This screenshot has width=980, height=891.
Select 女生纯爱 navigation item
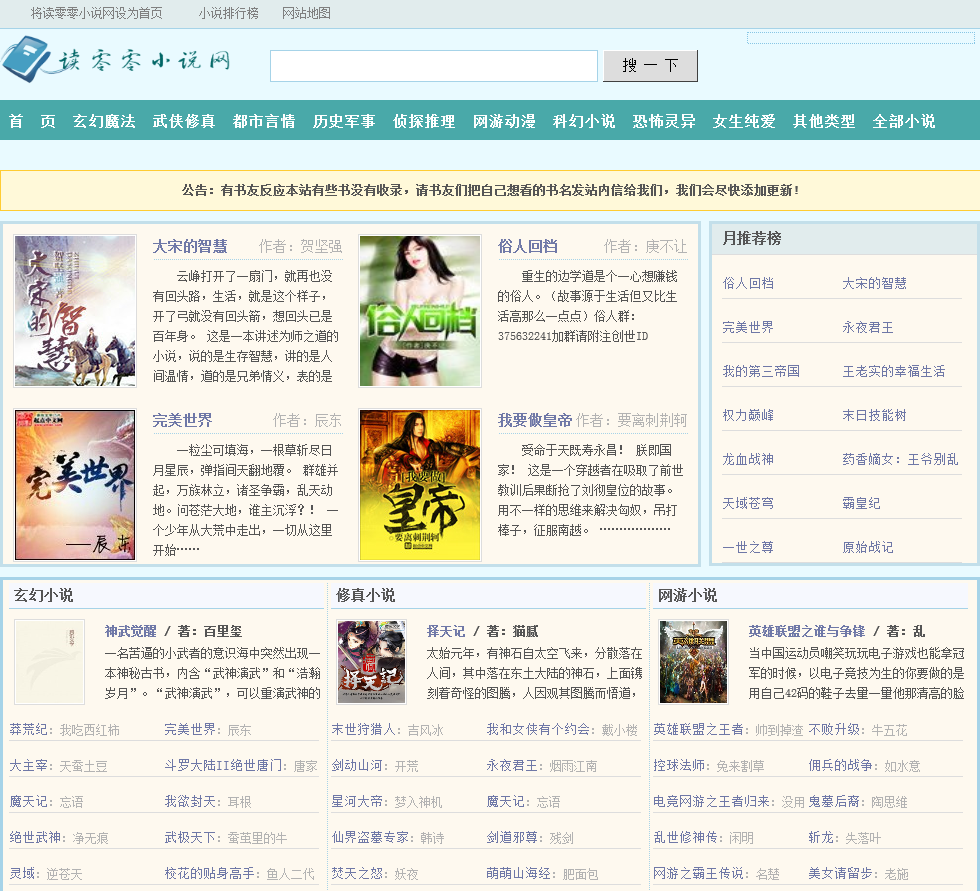point(744,121)
